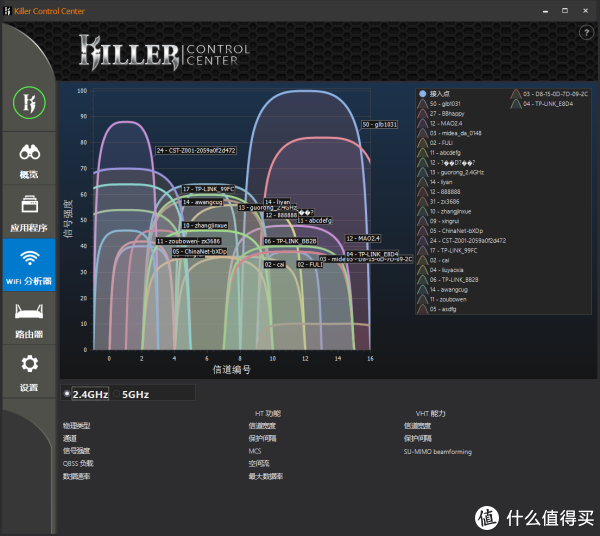
Task: Click the QBSS 负载 info label
Action: pyautogui.click(x=78, y=463)
